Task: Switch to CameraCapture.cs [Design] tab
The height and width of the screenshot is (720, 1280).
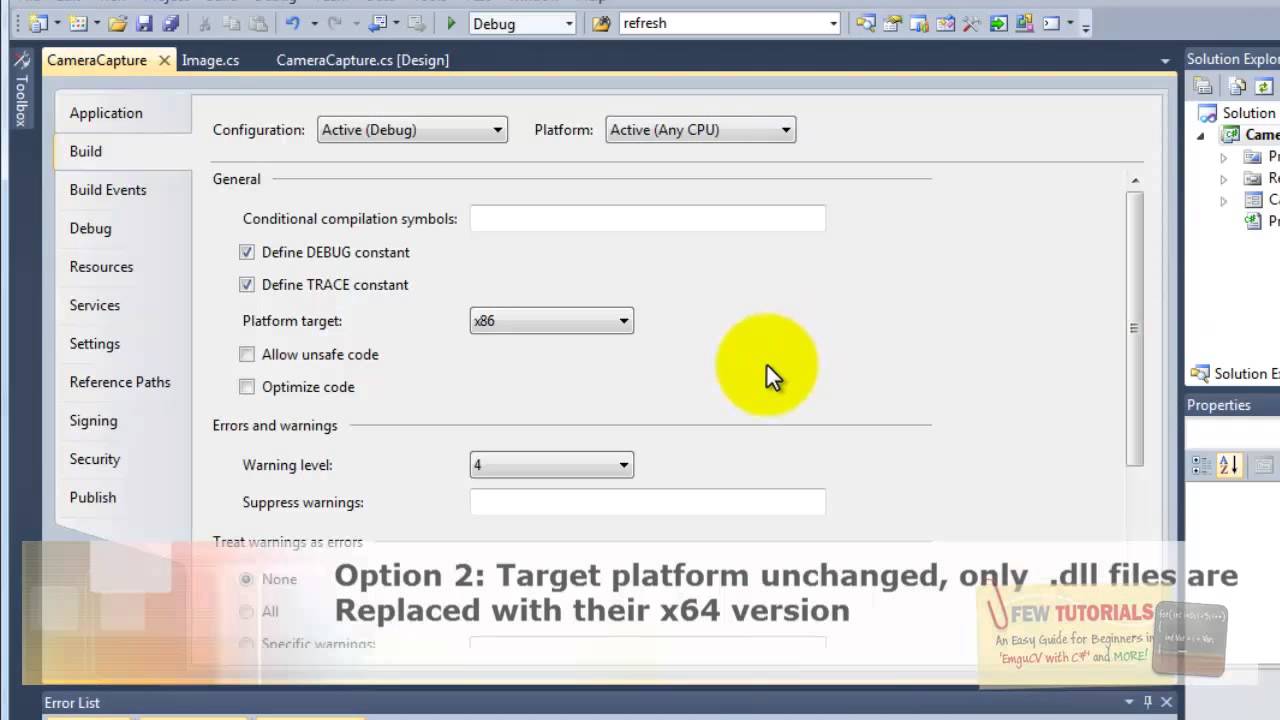Action: pos(362,60)
